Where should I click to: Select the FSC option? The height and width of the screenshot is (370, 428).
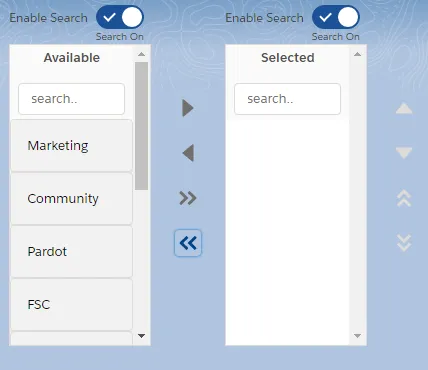click(72, 305)
